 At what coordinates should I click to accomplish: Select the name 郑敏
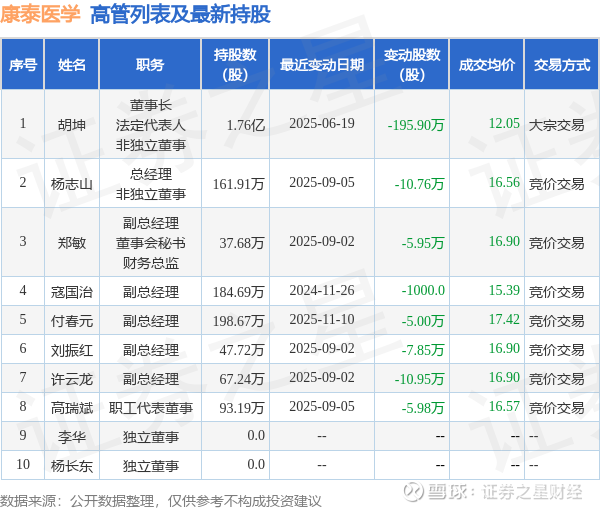coord(72,243)
